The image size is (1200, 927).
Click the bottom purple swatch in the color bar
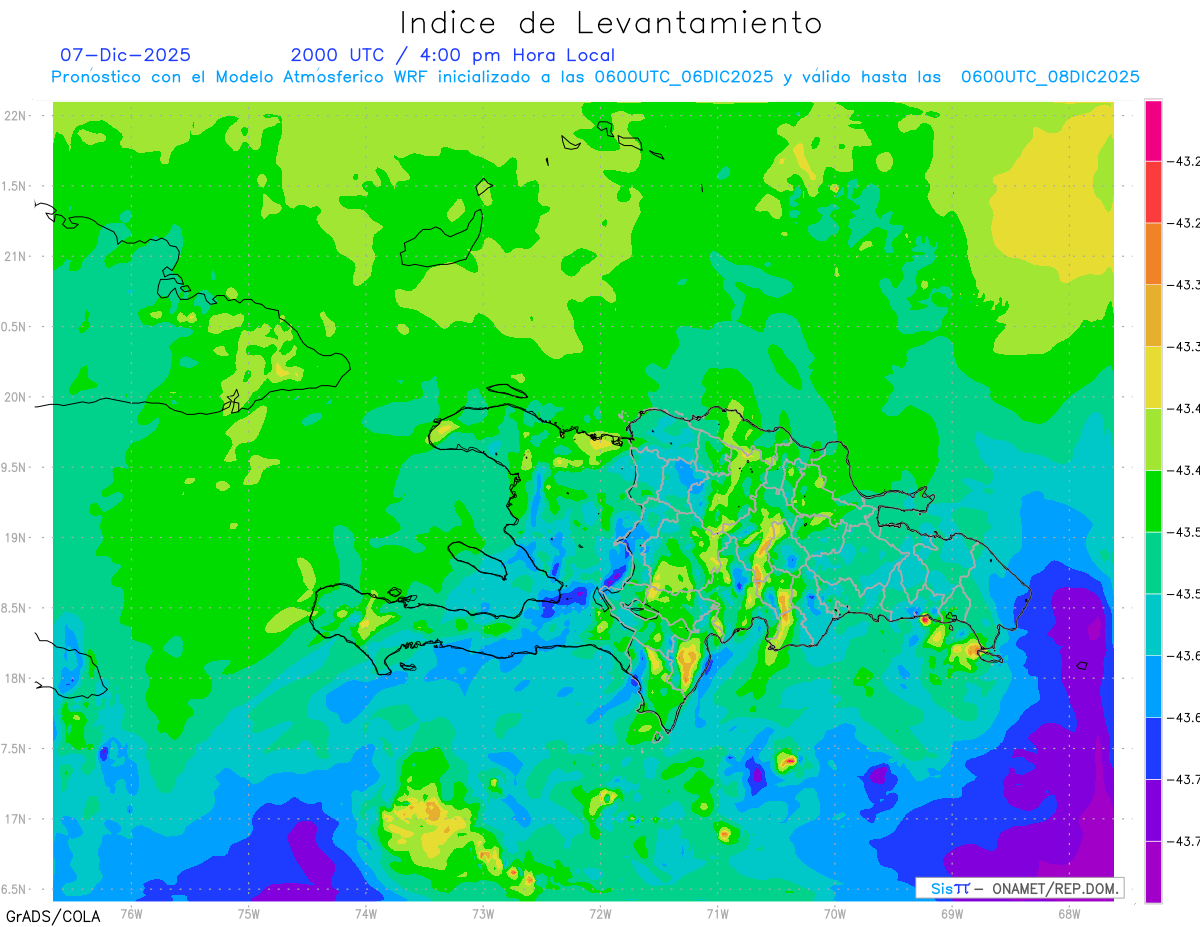coord(1153,872)
